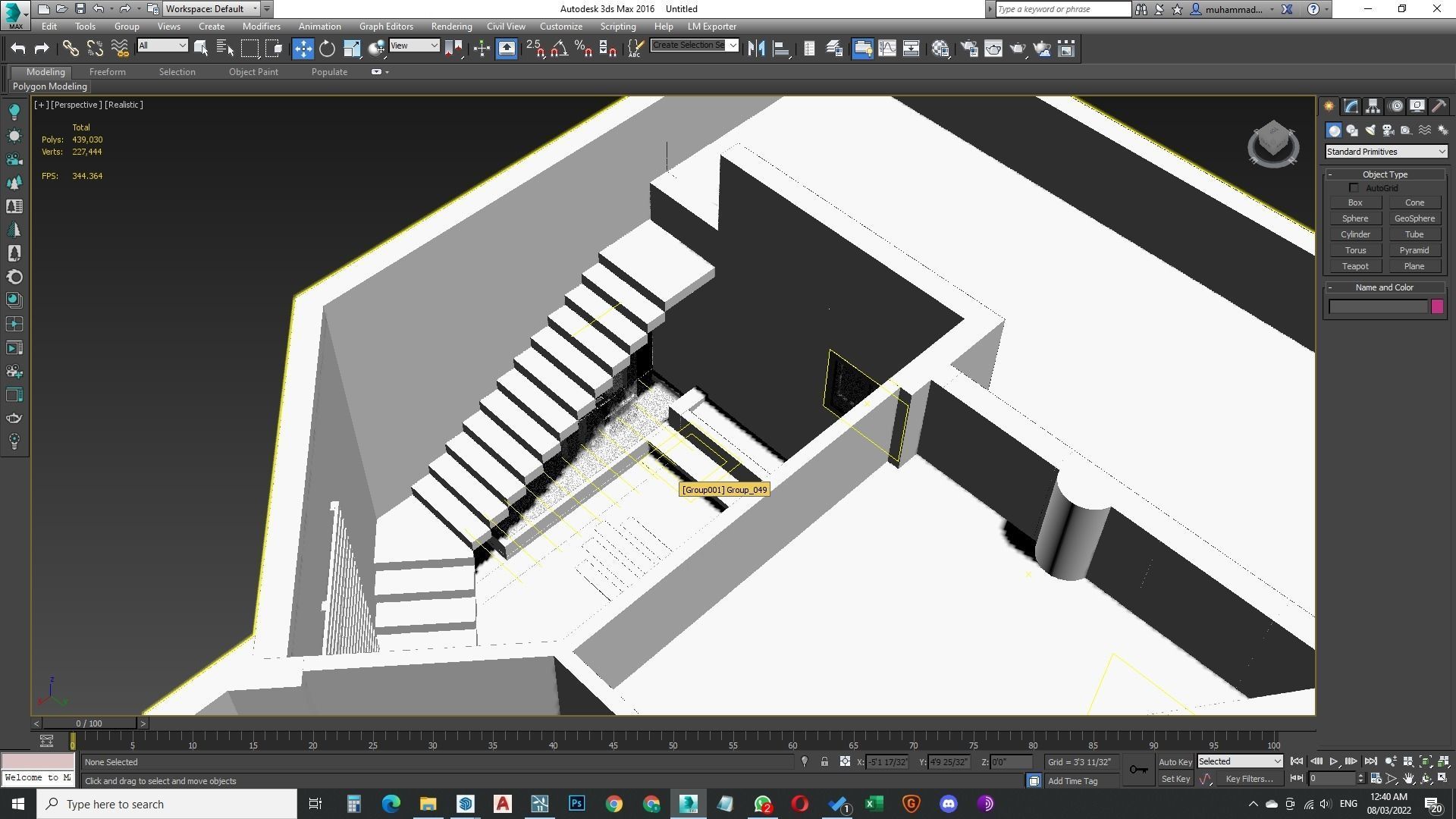Open the selection filter All dropdown

point(162,46)
